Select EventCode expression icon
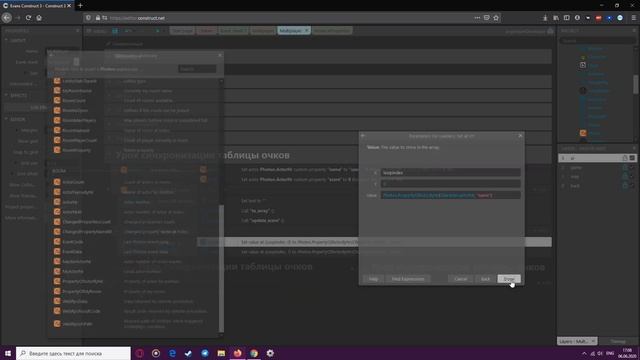Viewport: 640px width, 360px height. coord(57,242)
